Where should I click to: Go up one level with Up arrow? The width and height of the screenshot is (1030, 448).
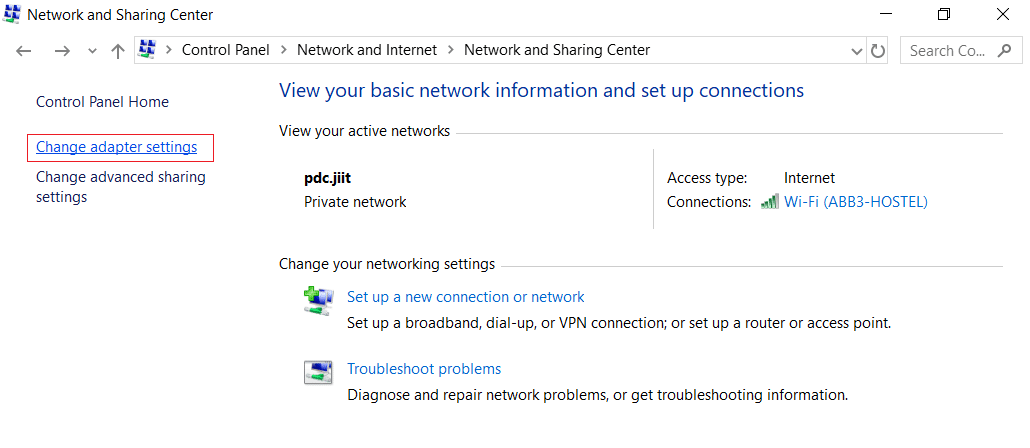click(117, 51)
